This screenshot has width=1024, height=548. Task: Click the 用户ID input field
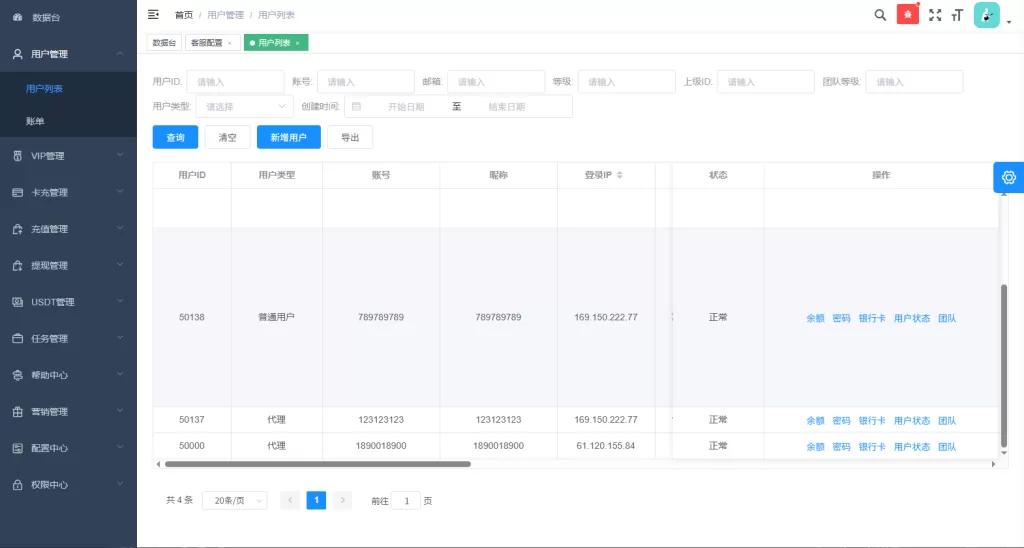[x=235, y=82]
